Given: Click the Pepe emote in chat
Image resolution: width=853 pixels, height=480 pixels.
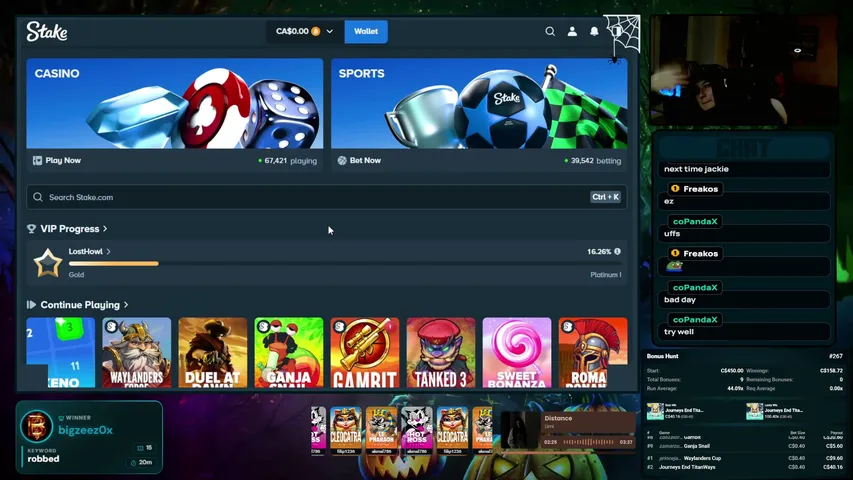Looking at the screenshot, I should [675, 266].
